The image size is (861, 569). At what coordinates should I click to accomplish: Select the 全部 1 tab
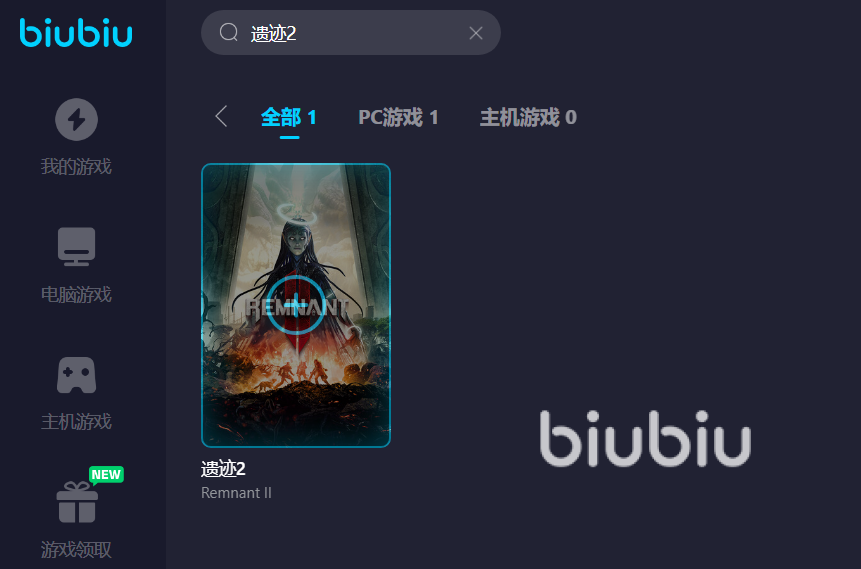[x=289, y=117]
